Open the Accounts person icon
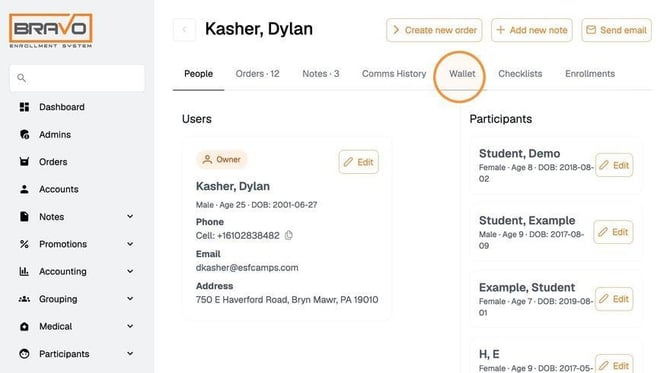Image resolution: width=670 pixels, height=373 pixels. click(x=24, y=189)
